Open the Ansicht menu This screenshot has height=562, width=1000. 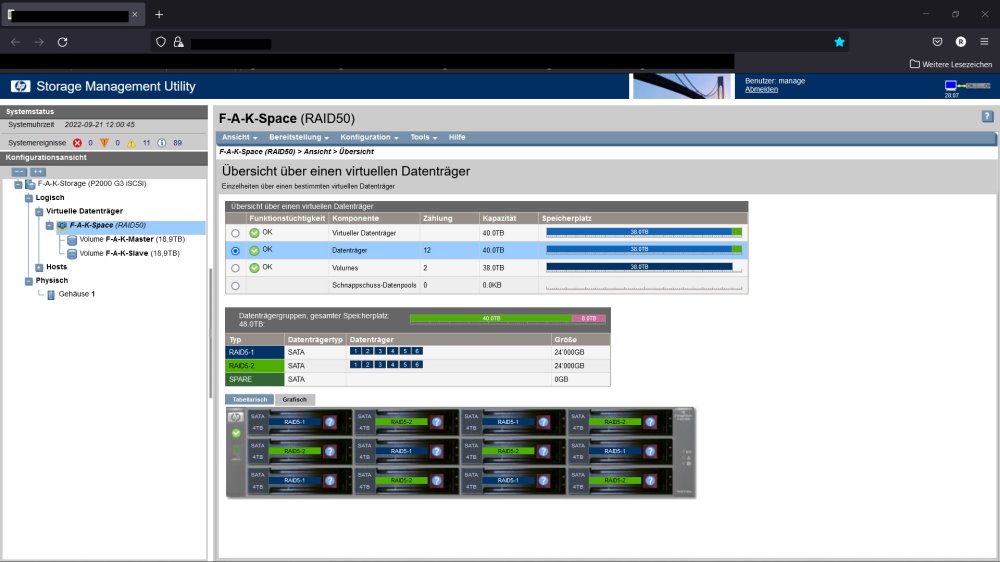239,137
